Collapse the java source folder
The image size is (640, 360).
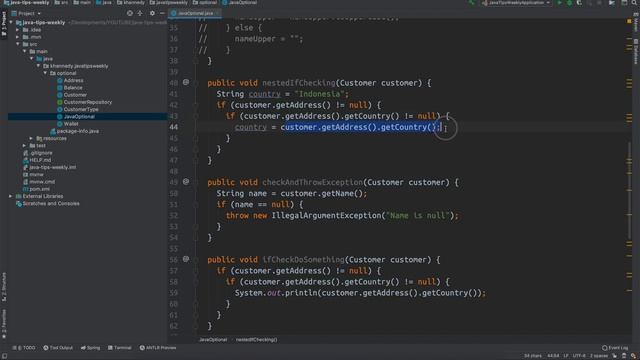click(31, 59)
